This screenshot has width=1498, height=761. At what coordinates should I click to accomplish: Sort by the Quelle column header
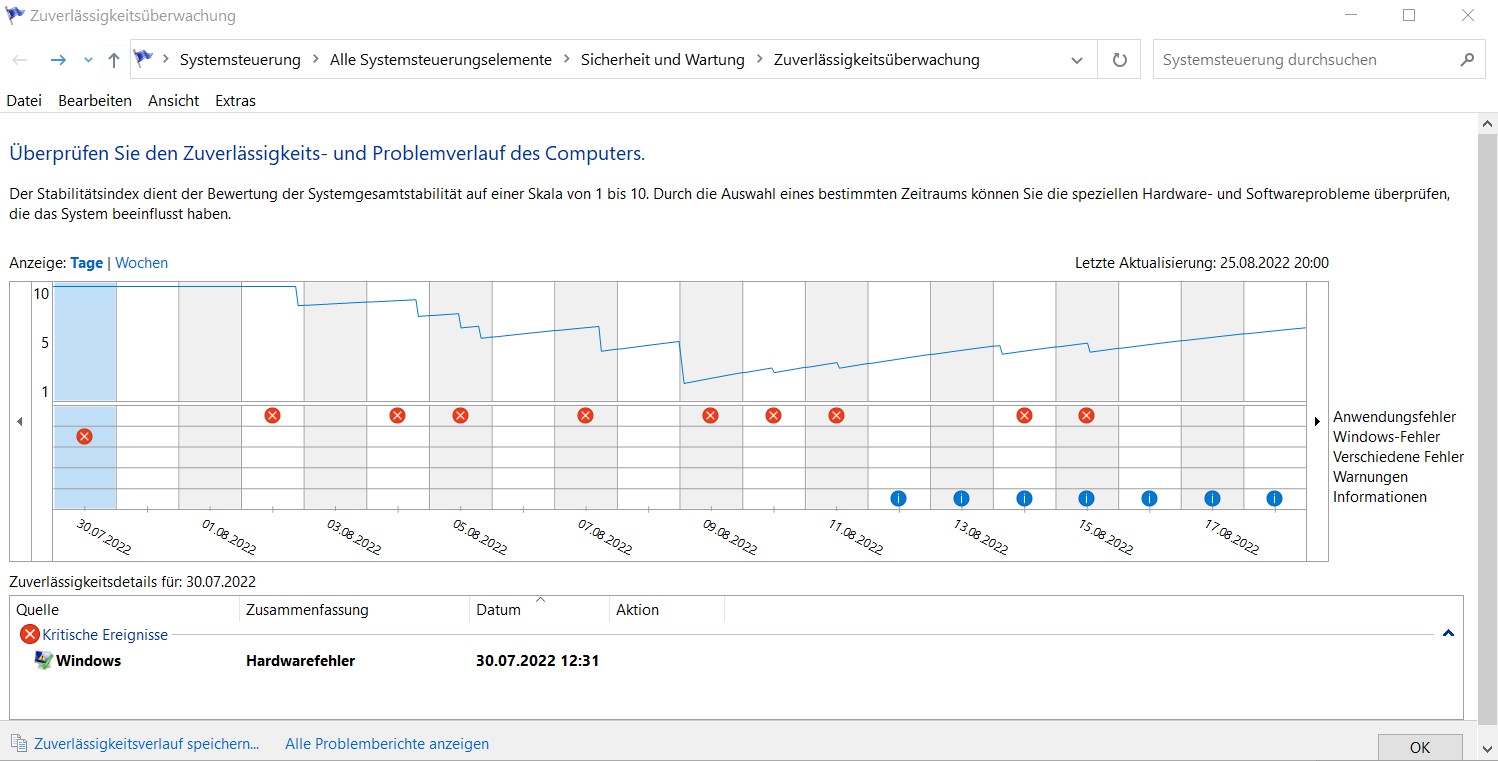(x=124, y=609)
